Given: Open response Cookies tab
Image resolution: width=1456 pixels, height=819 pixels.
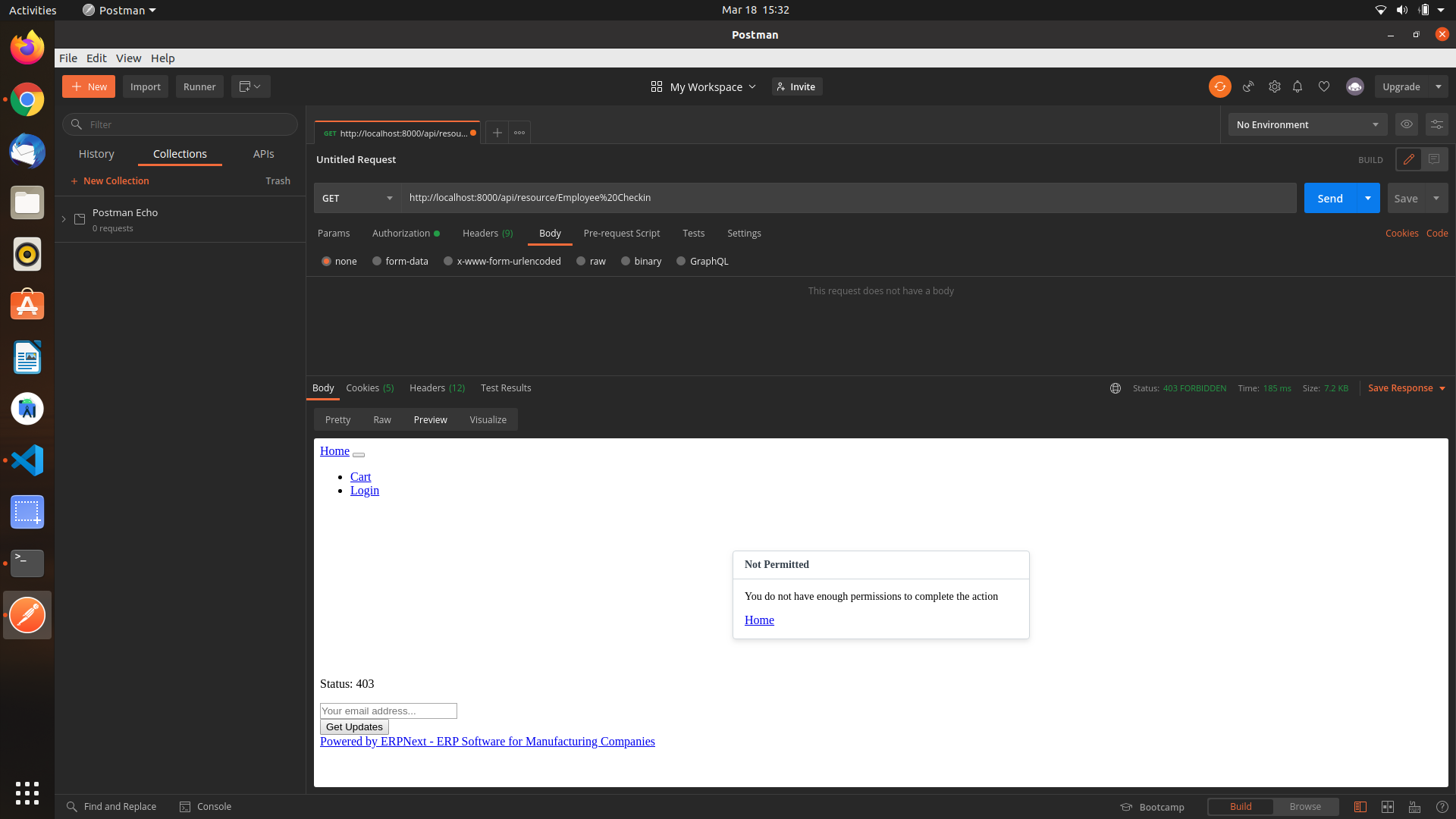Looking at the screenshot, I should click(370, 388).
